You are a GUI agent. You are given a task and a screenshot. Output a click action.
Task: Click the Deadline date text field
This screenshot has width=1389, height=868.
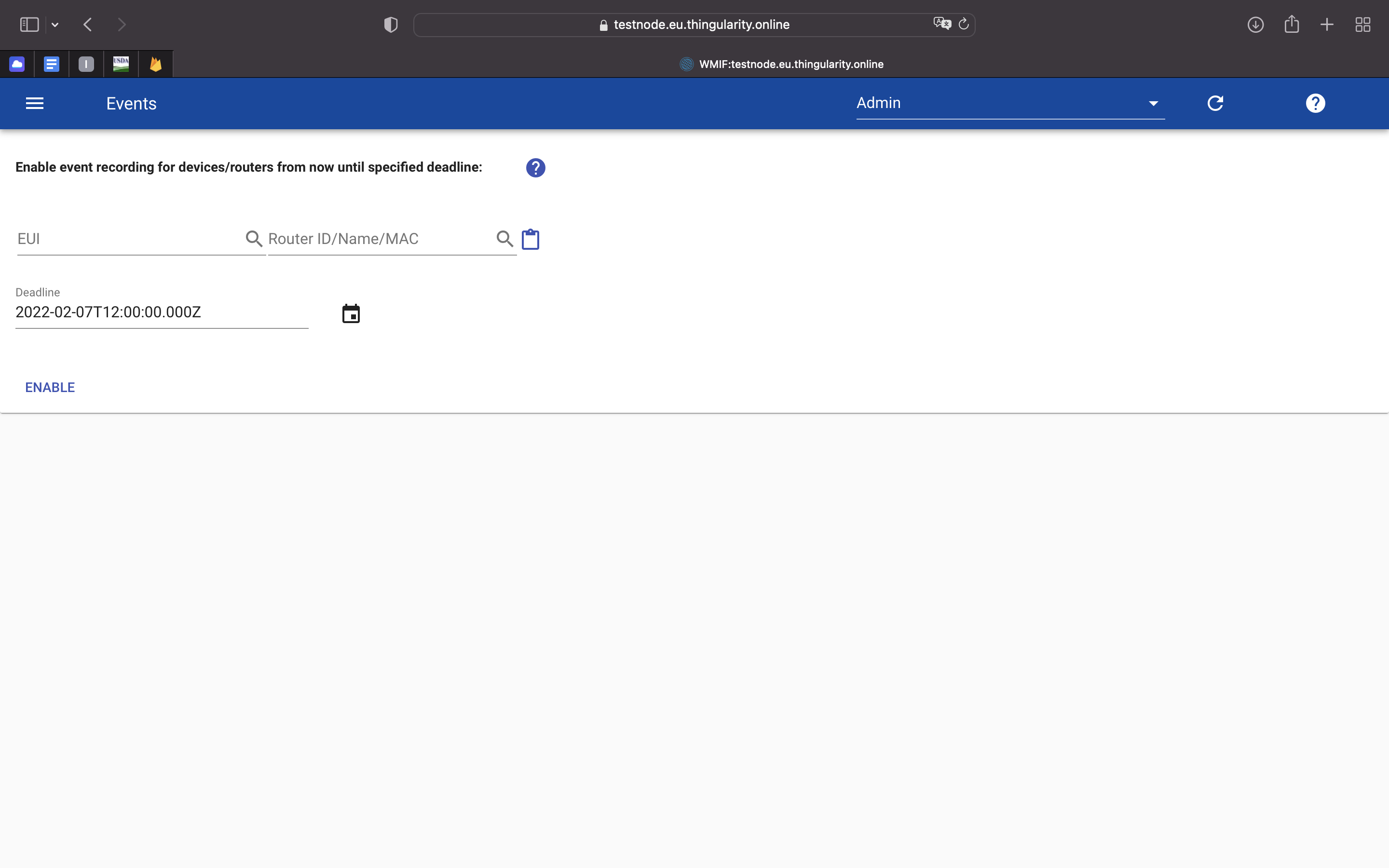click(161, 312)
